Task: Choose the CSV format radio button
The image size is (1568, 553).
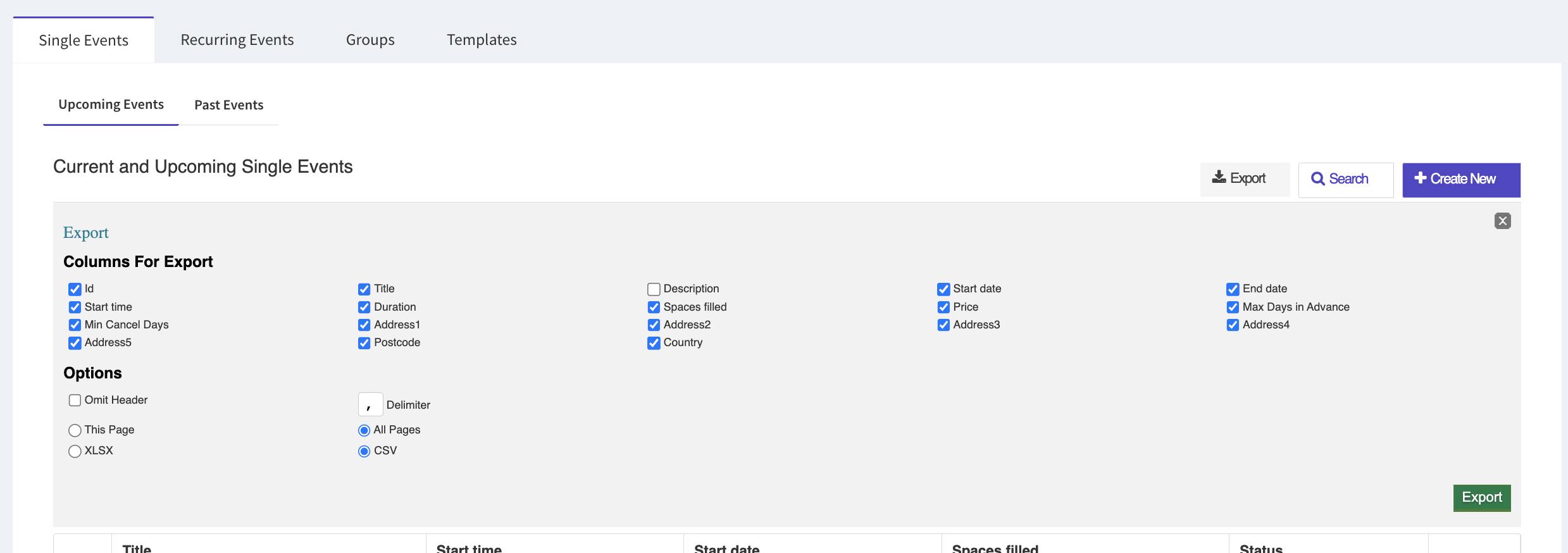Action: [364, 451]
